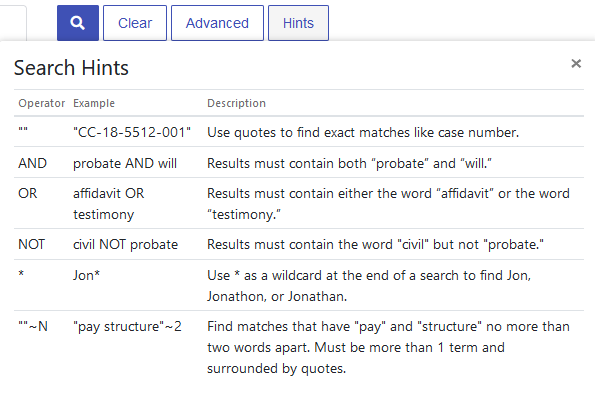
Task: Click the ""~N proximity operator cell
Action: (33, 326)
